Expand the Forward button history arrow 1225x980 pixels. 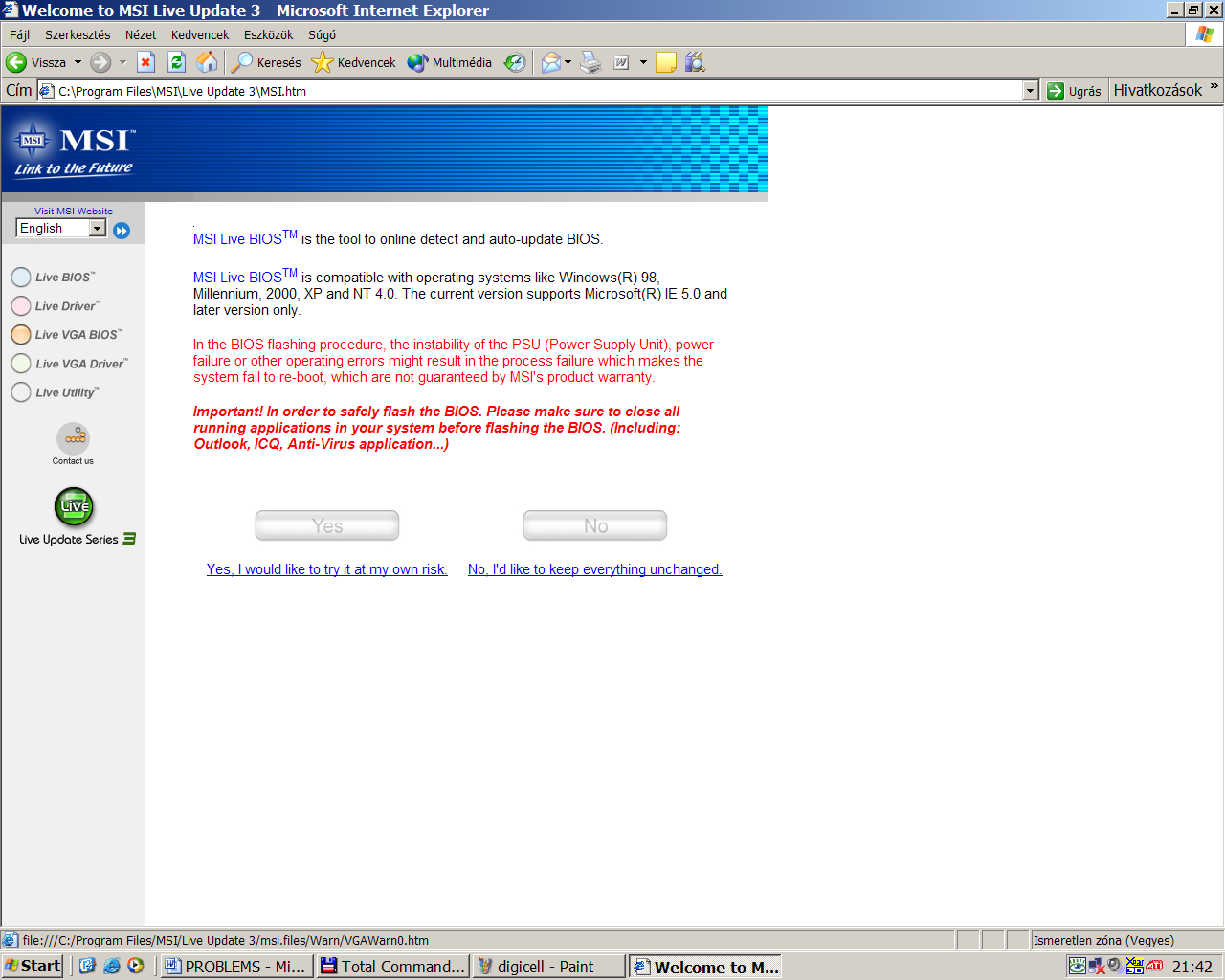pyautogui.click(x=122, y=62)
